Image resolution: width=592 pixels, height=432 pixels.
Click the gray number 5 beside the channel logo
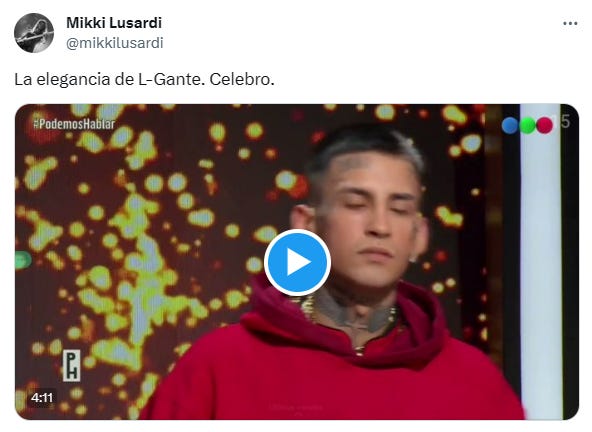point(565,122)
